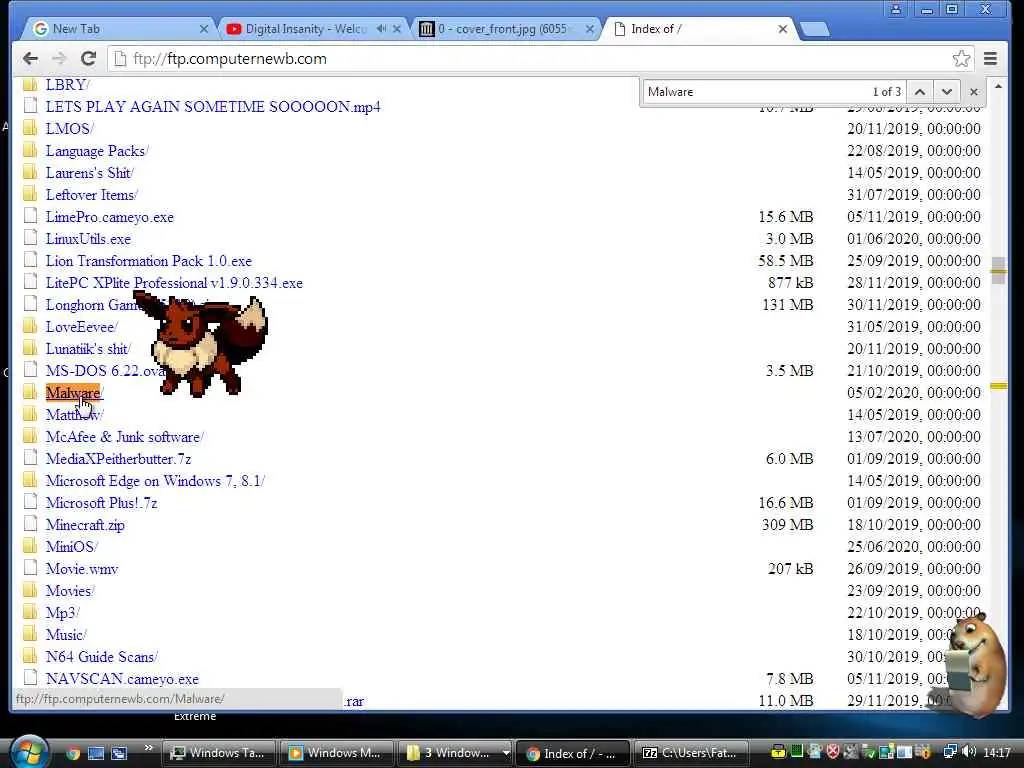Open the network tray icon
This screenshot has height=768, width=1024.
[950, 752]
